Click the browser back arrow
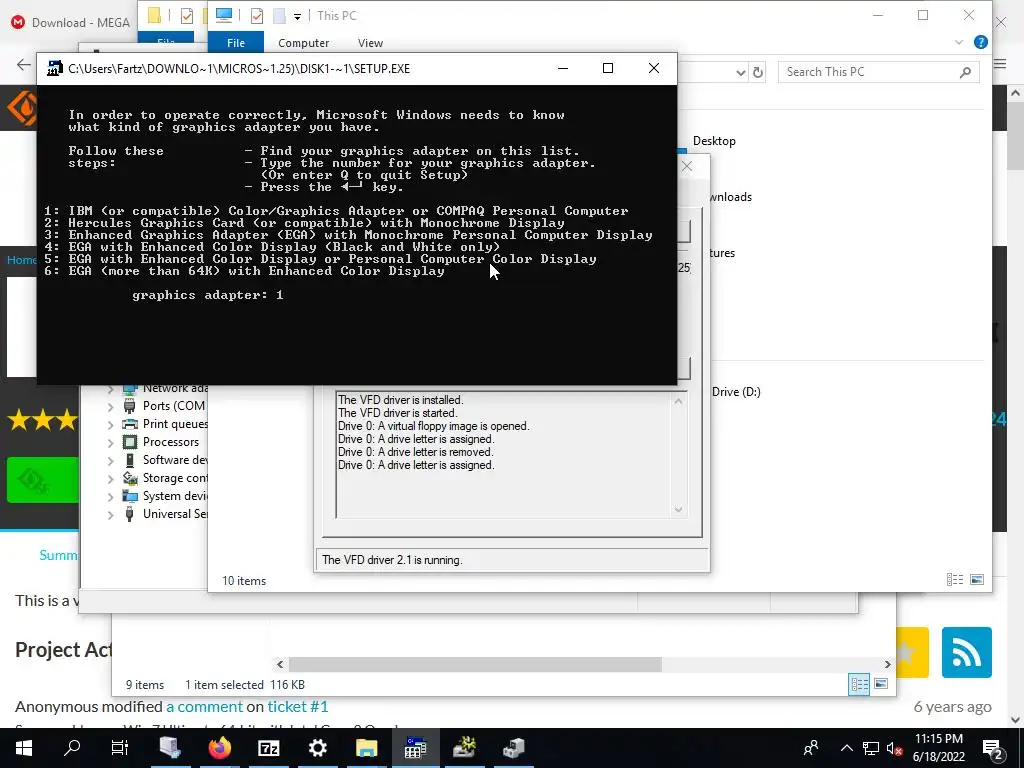The height and width of the screenshot is (768, 1024). click(x=24, y=65)
